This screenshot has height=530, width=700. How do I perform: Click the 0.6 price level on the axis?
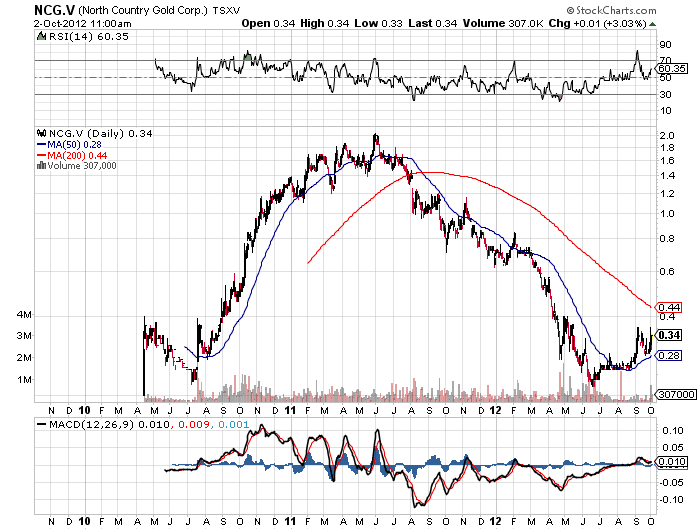[x=667, y=271]
